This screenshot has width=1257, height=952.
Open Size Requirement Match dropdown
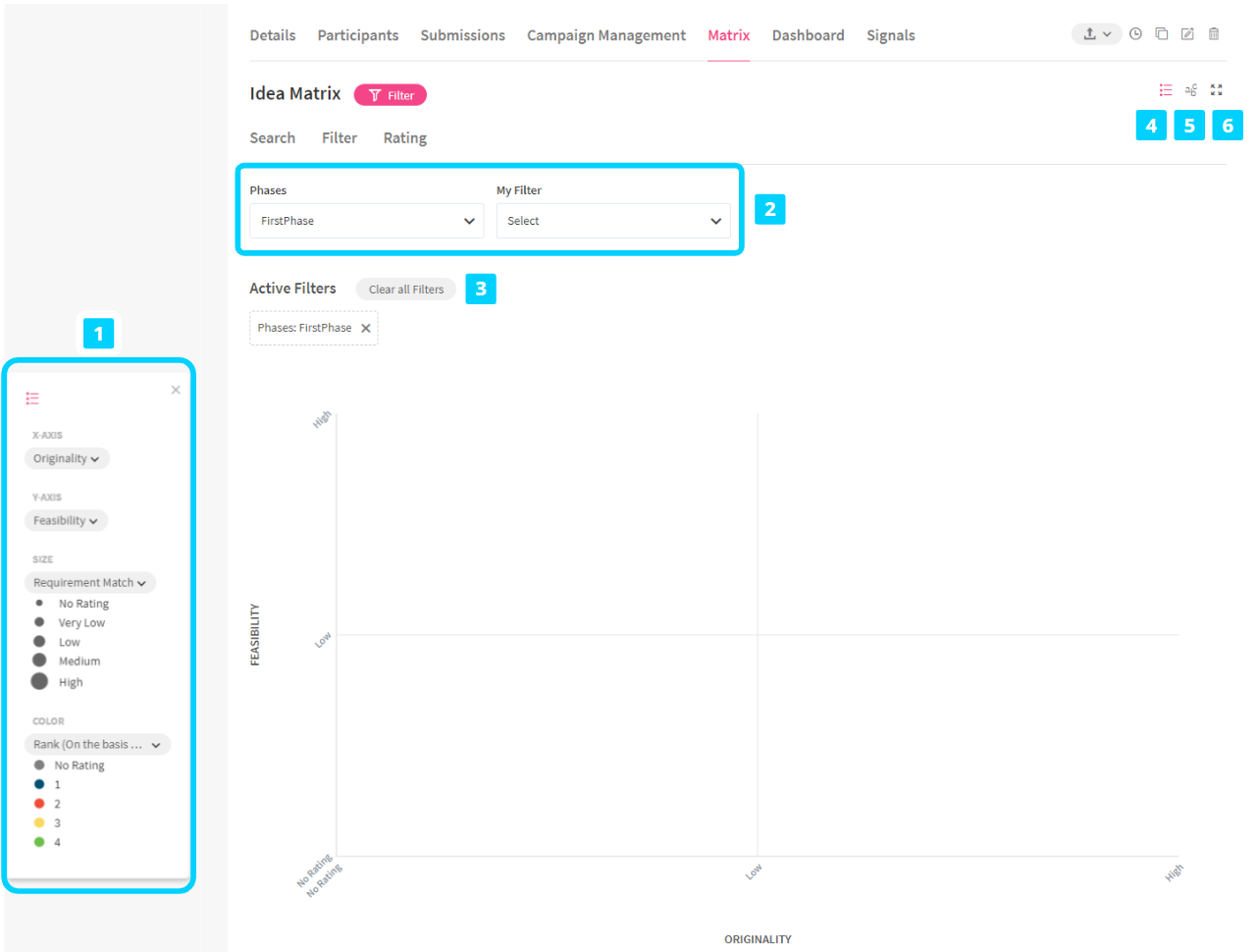tap(90, 583)
